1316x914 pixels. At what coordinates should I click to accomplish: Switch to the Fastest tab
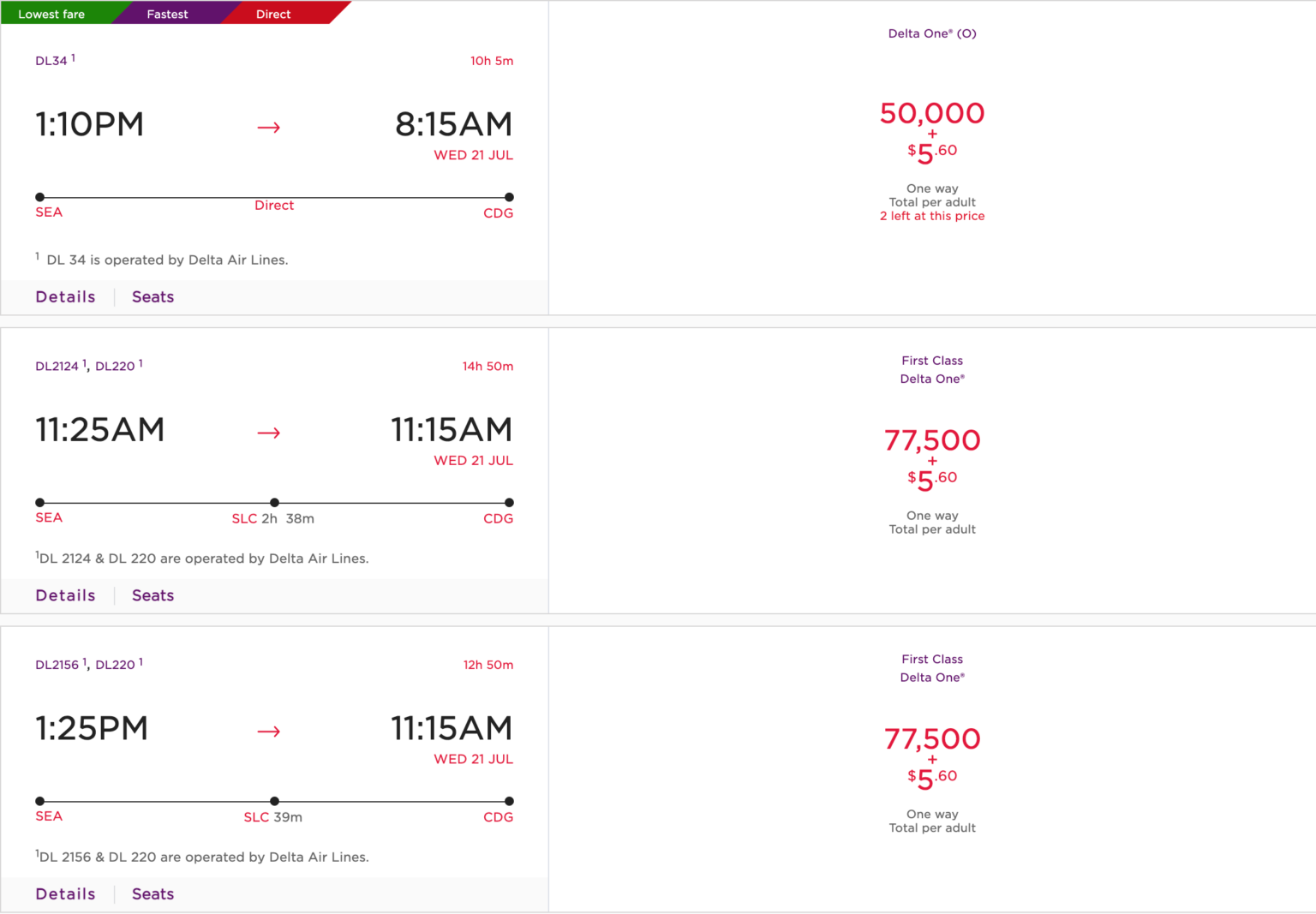[167, 13]
